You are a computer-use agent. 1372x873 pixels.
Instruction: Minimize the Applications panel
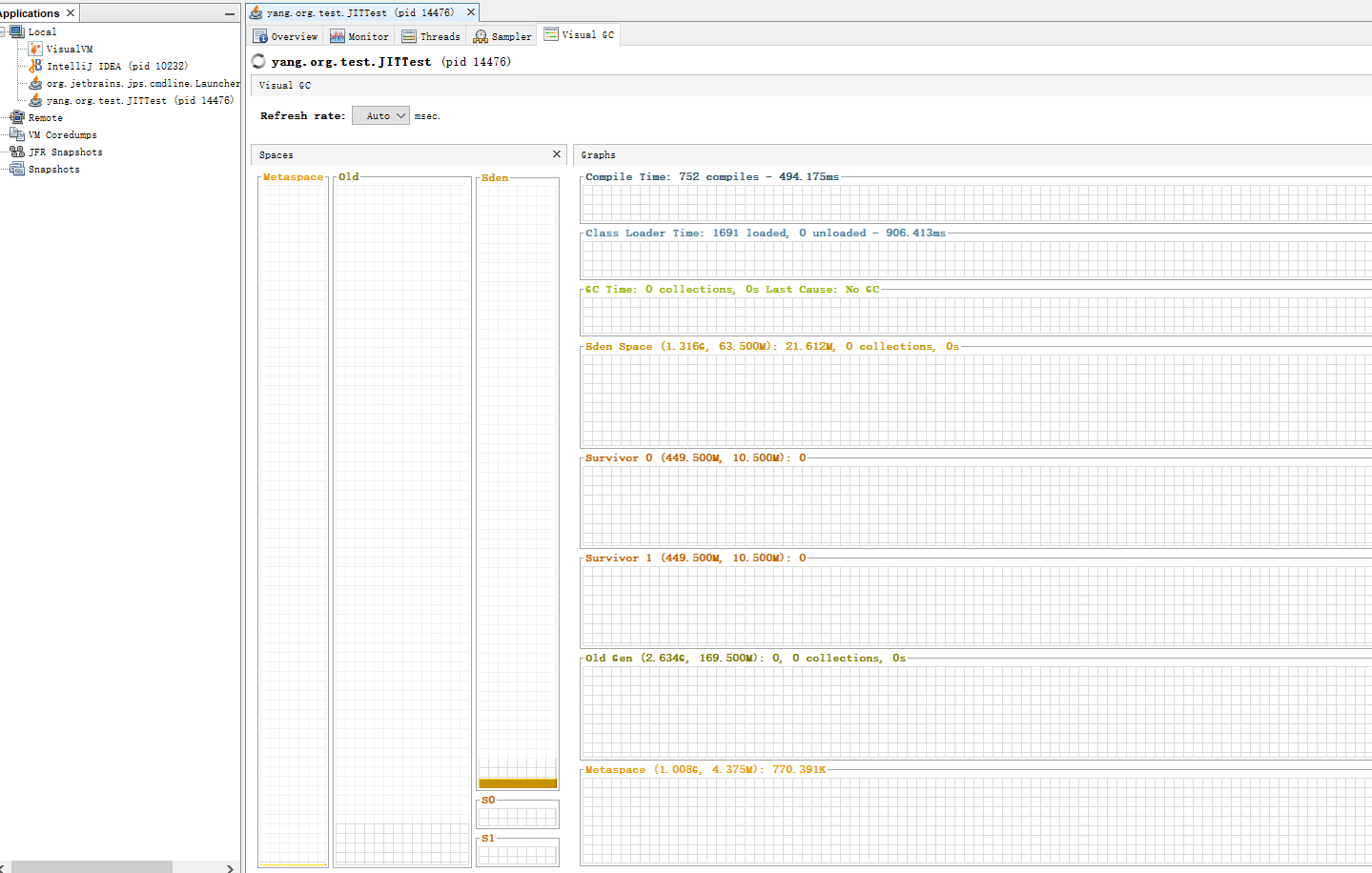click(230, 13)
